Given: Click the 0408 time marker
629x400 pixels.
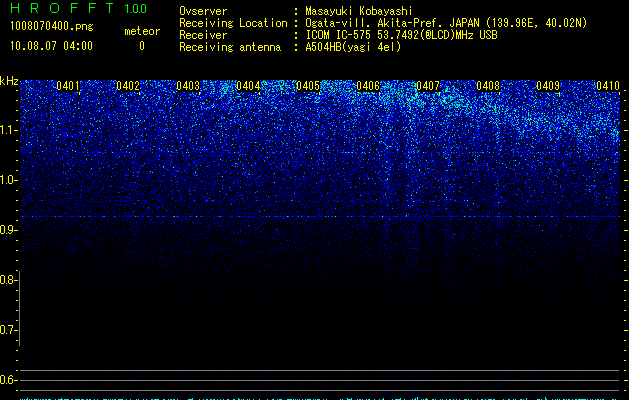Looking at the screenshot, I should [x=488, y=86].
